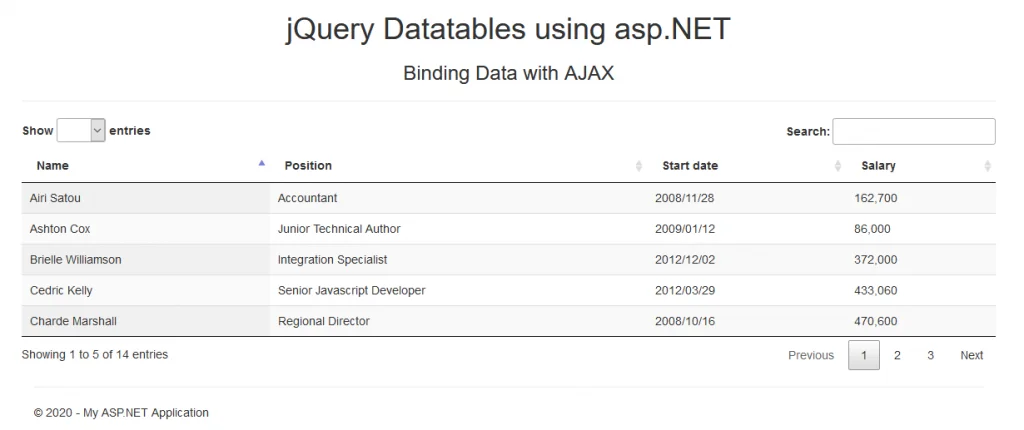Click the Position column sort icon

point(639,166)
